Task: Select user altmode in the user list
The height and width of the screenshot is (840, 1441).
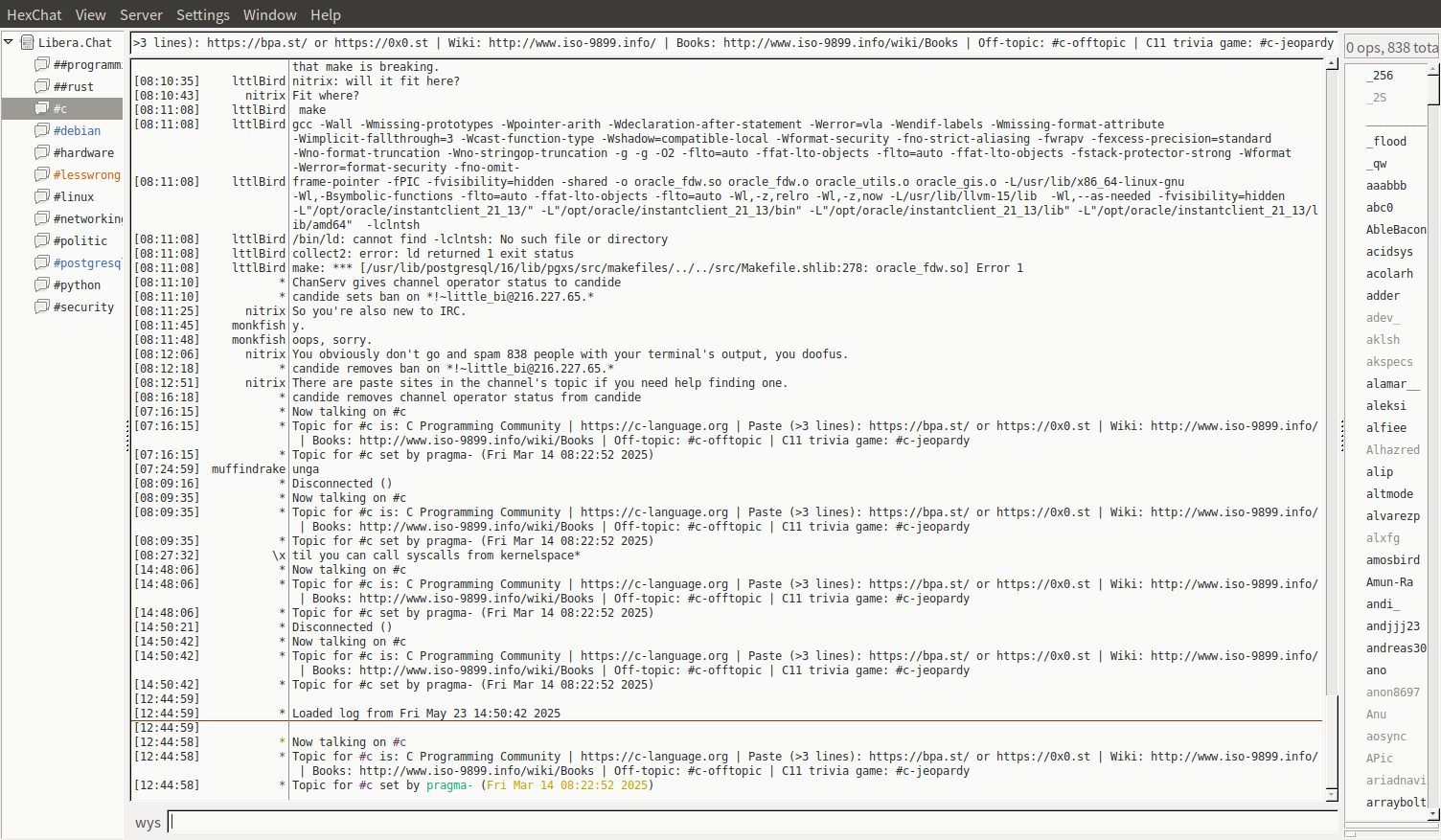Action: [1389, 493]
